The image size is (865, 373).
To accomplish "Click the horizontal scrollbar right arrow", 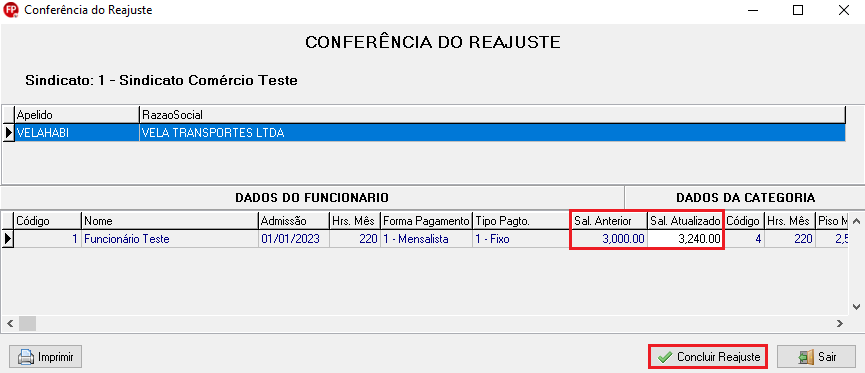I will point(839,323).
